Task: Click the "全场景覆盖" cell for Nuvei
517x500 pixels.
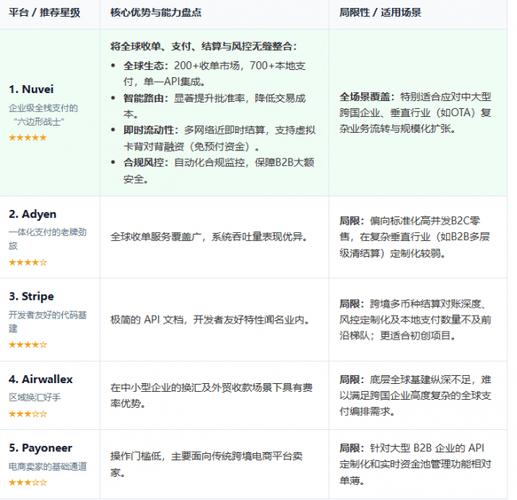Action: tap(415, 113)
